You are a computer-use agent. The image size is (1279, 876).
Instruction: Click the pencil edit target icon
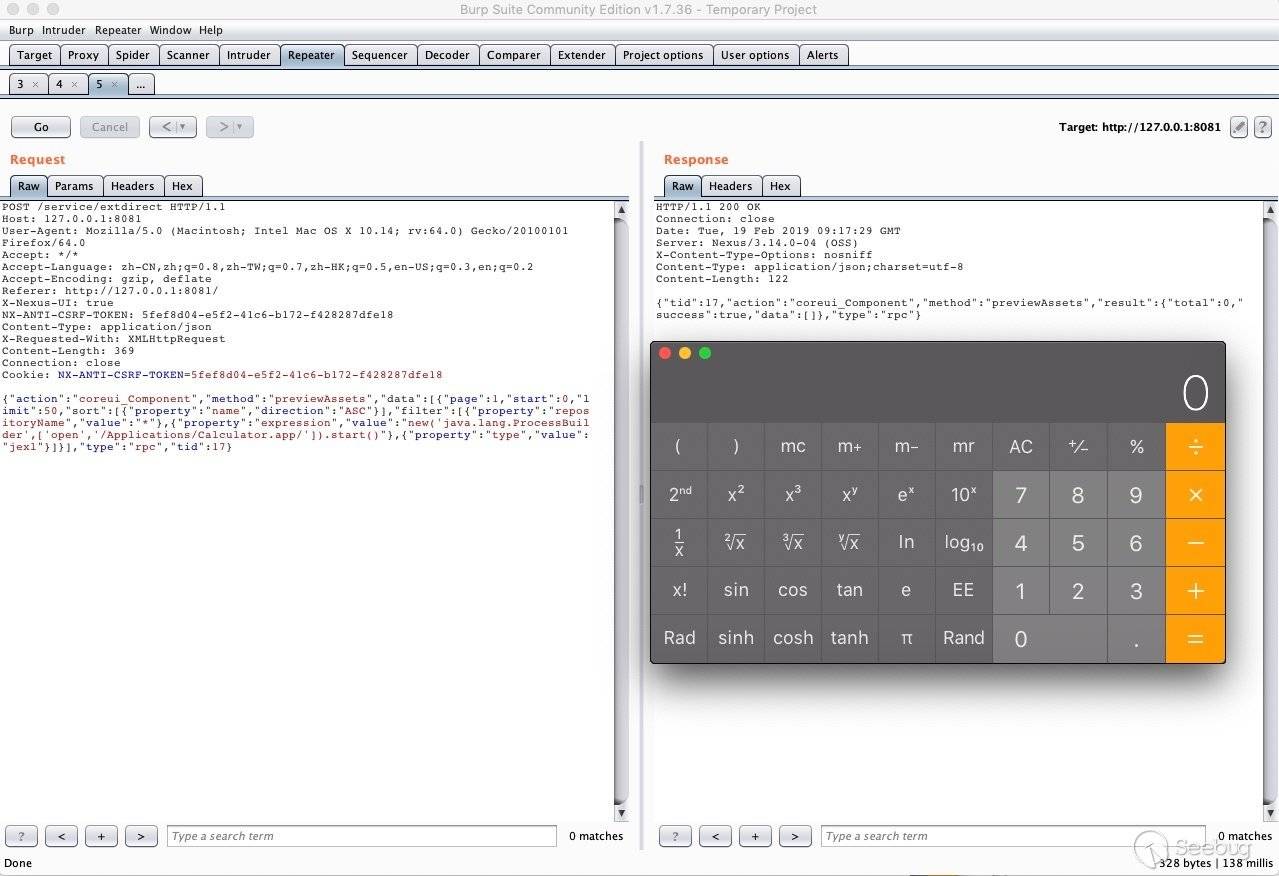[x=1239, y=127]
